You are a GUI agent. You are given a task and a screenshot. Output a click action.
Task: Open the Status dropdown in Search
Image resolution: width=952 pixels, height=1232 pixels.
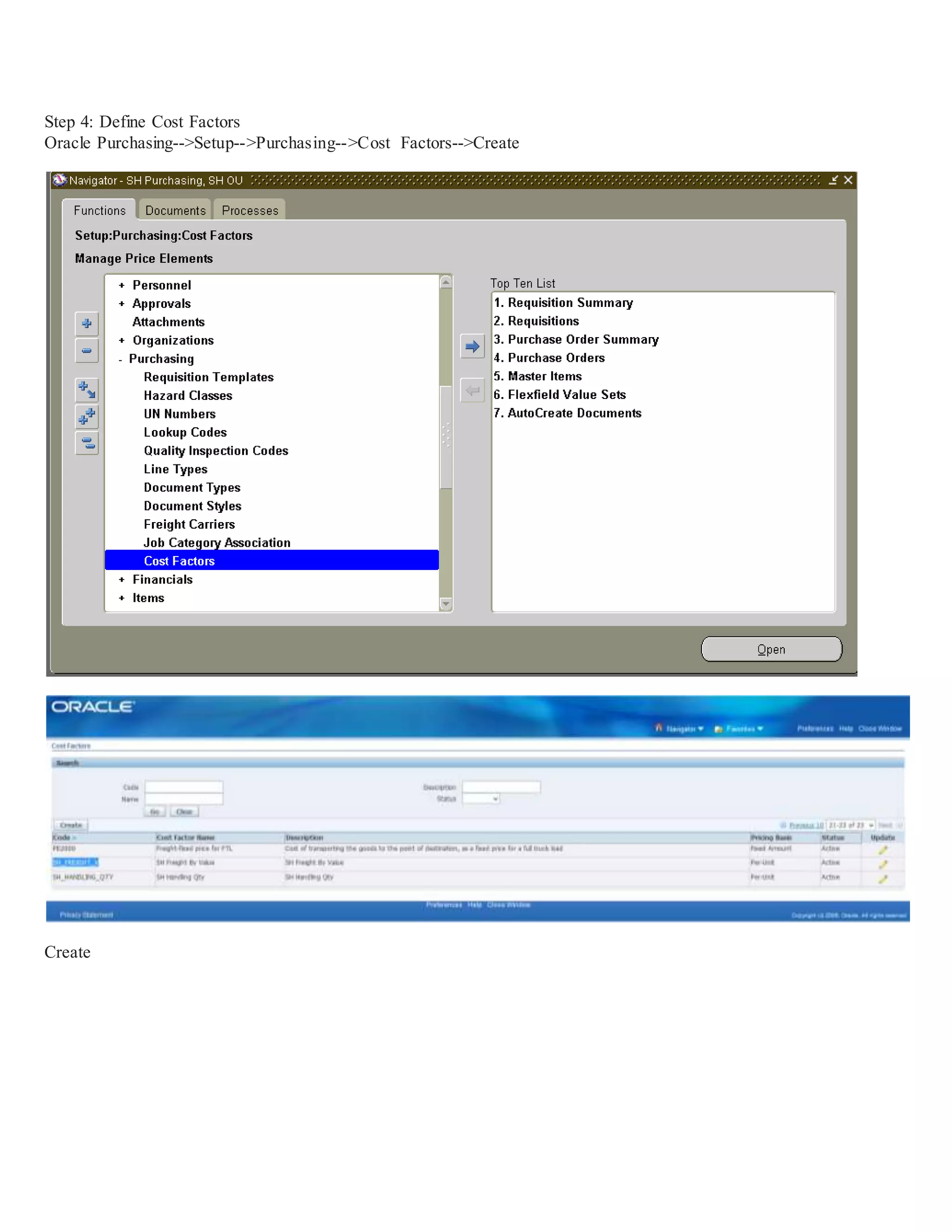[x=481, y=799]
